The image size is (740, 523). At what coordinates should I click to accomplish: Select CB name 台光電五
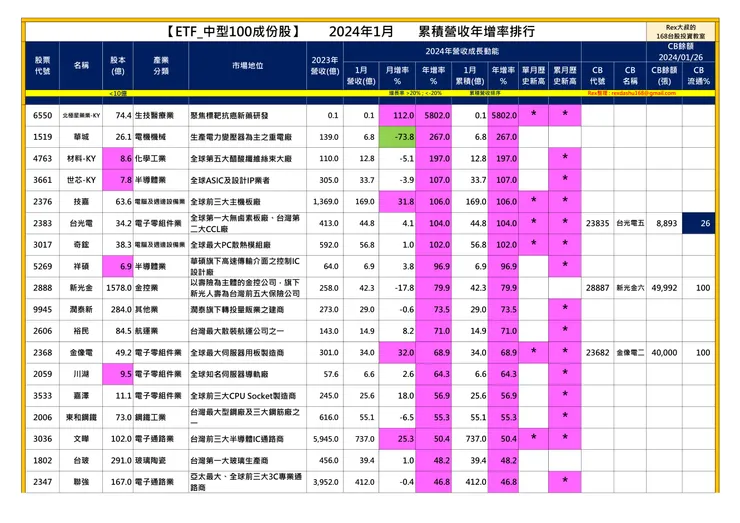[630, 223]
